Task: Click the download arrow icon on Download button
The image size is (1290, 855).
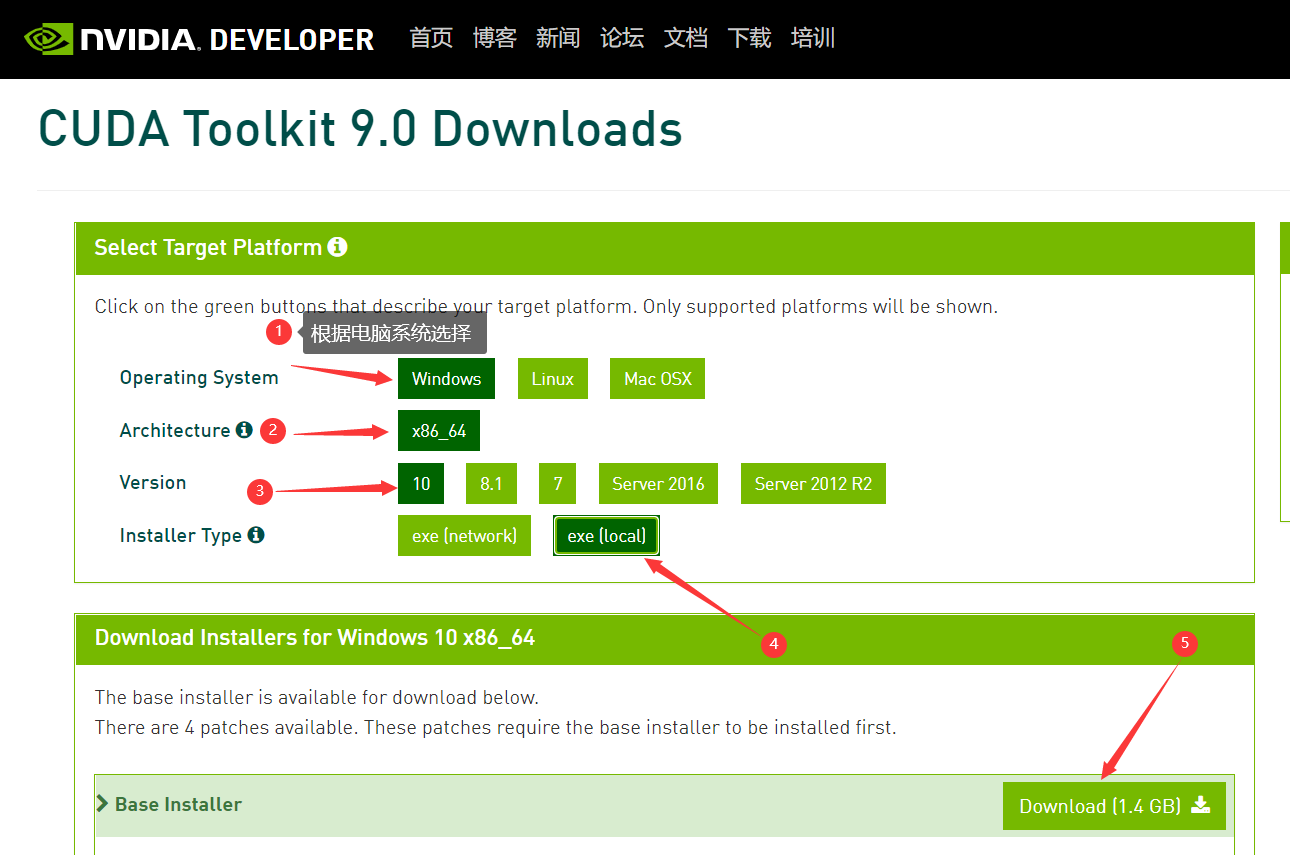Action: [x=1201, y=805]
